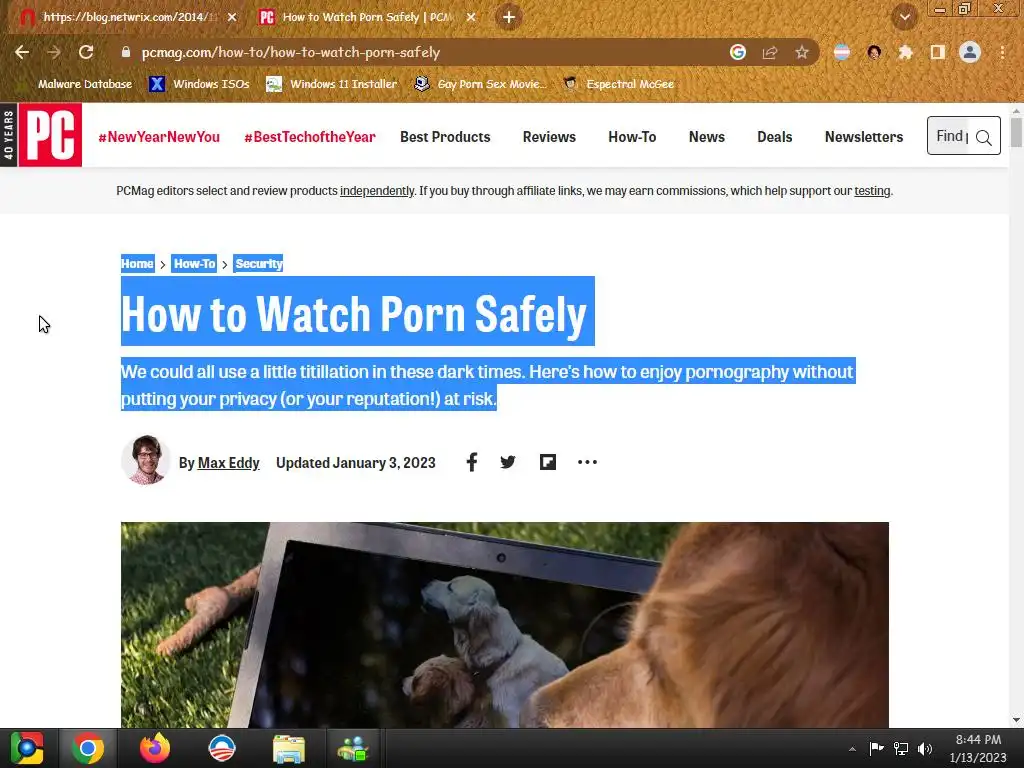Screen dimensions: 1024x768
Task: Open Newsletters menu item
Action: (x=863, y=136)
